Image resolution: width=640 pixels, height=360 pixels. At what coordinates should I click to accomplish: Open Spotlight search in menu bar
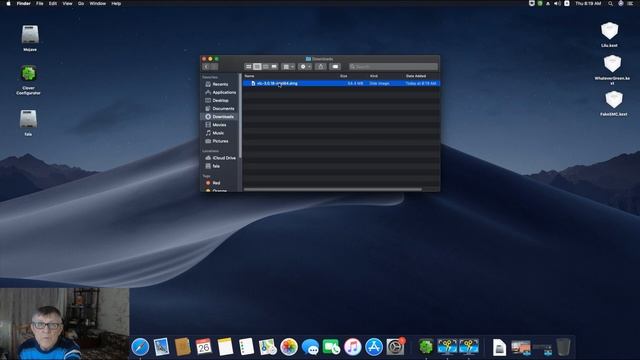[x=610, y=3]
